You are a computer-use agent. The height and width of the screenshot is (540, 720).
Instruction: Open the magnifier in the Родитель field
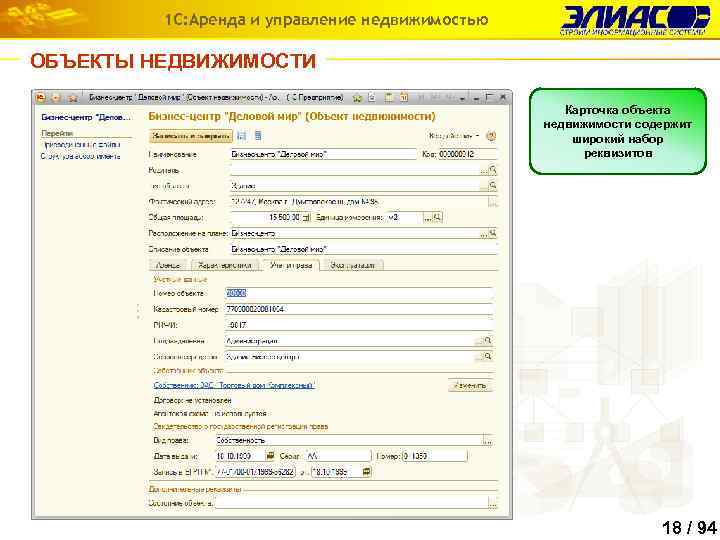click(x=493, y=170)
